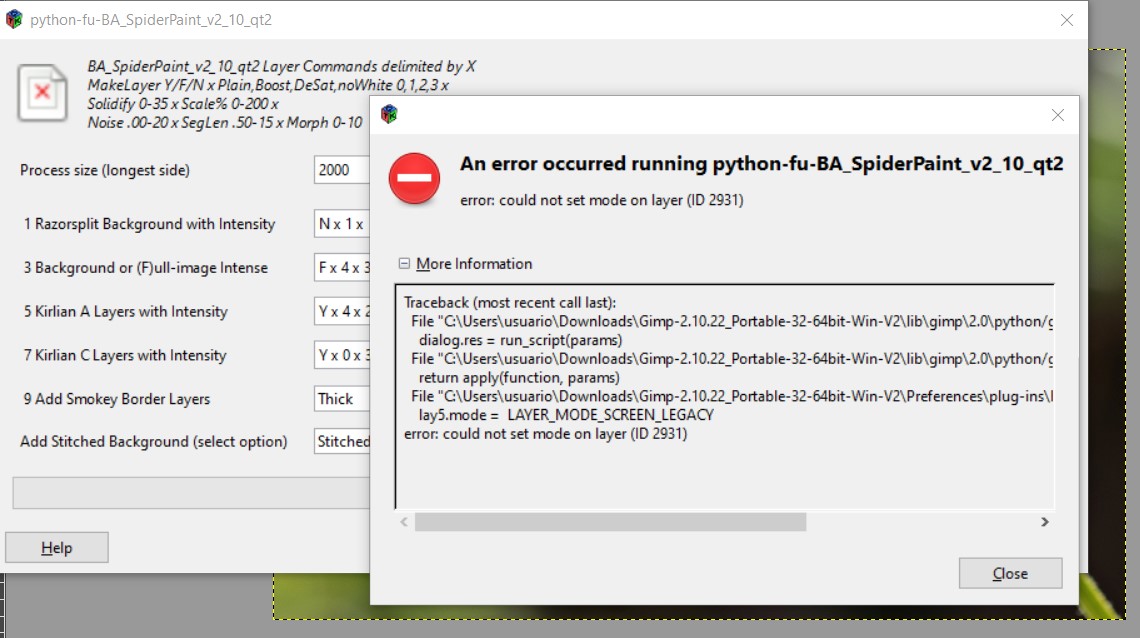Collapse the More Information expander
Screen dimensions: 1140x638
[404, 264]
